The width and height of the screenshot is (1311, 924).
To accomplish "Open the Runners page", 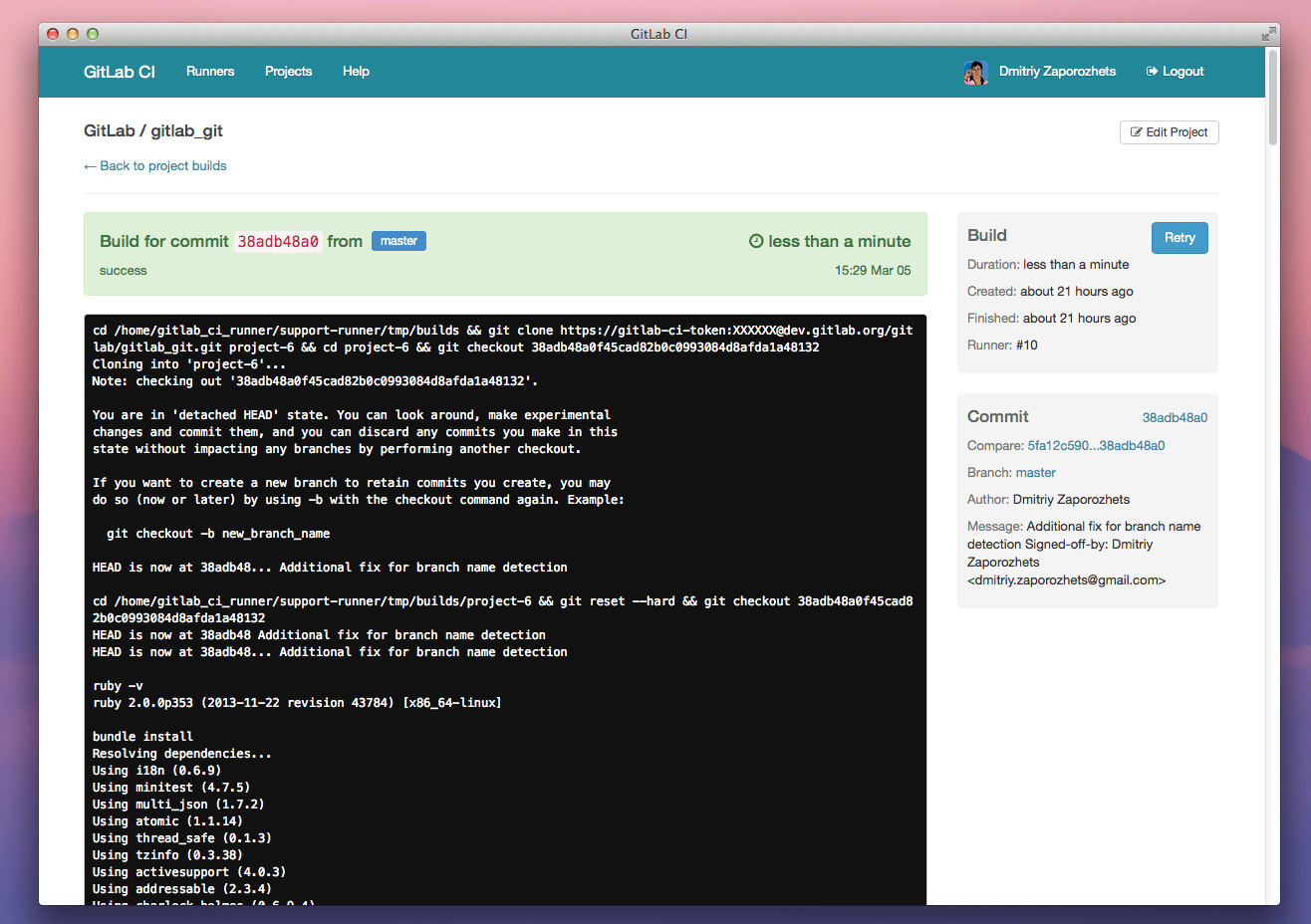I will (x=210, y=71).
